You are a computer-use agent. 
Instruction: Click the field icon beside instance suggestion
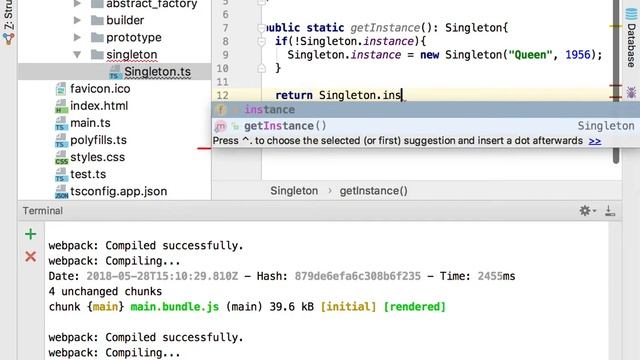[220, 110]
